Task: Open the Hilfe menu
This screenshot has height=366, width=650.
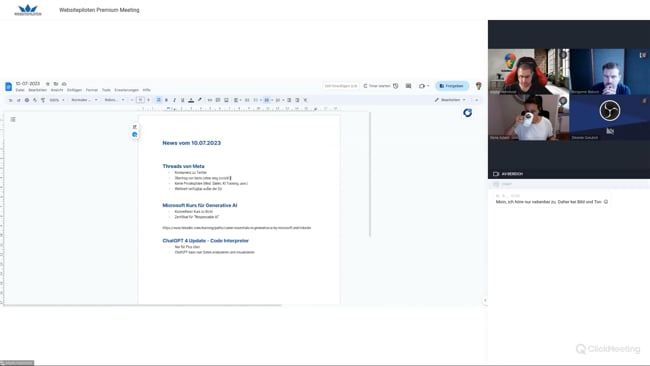Action: point(146,90)
